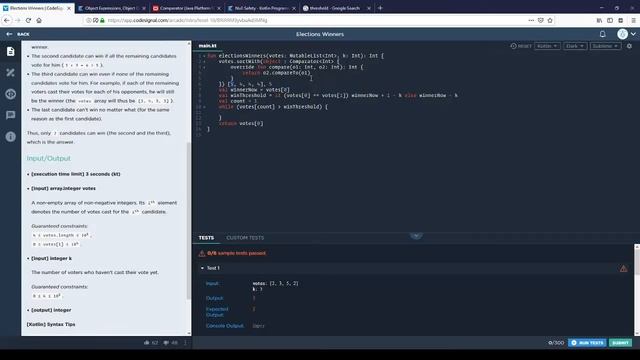Go to the browser home icon
Viewport: 640px width, 360px height.
pyautogui.click(x=39, y=20)
